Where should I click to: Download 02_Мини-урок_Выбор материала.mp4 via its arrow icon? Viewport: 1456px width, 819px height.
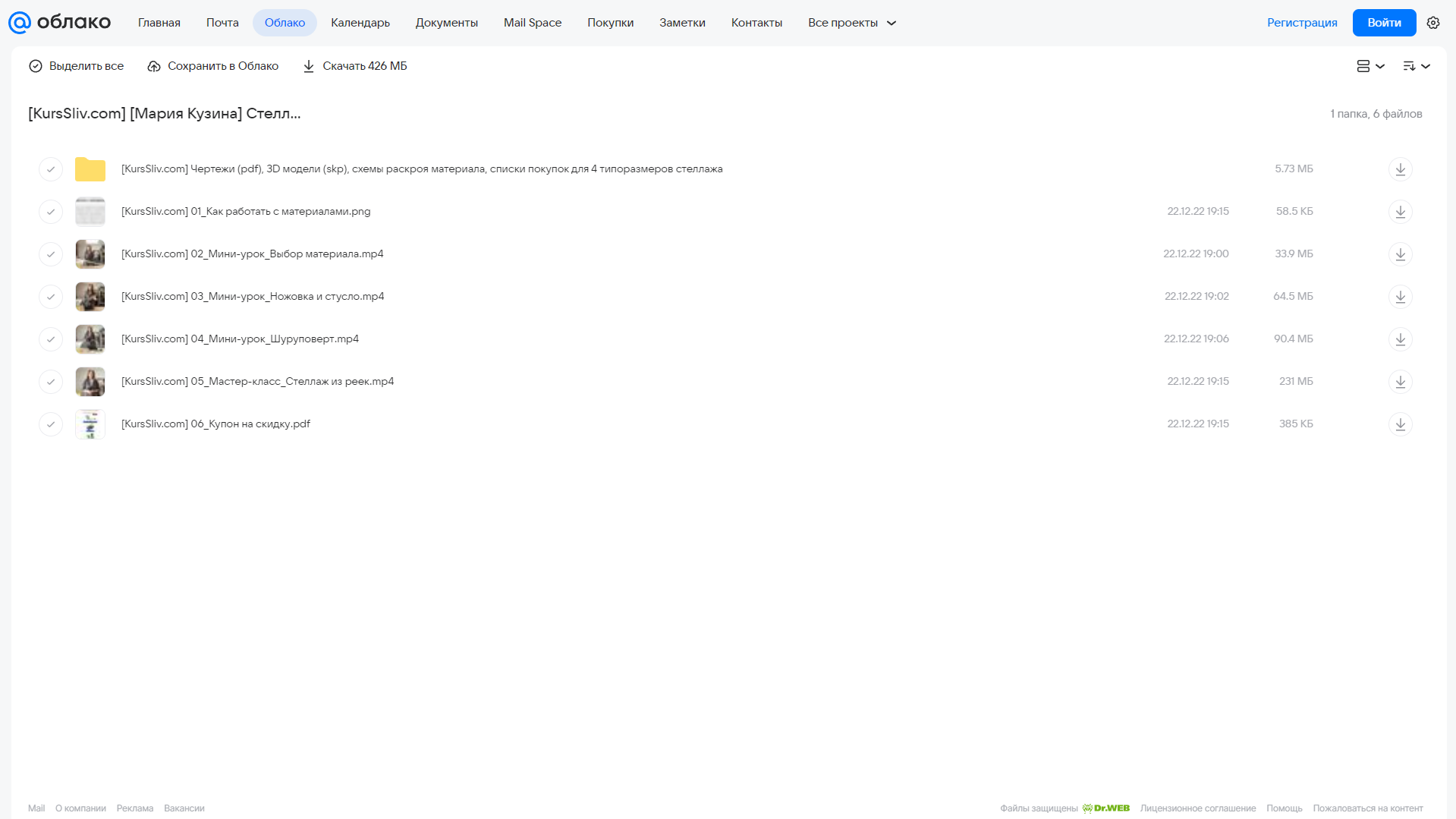pos(1400,254)
